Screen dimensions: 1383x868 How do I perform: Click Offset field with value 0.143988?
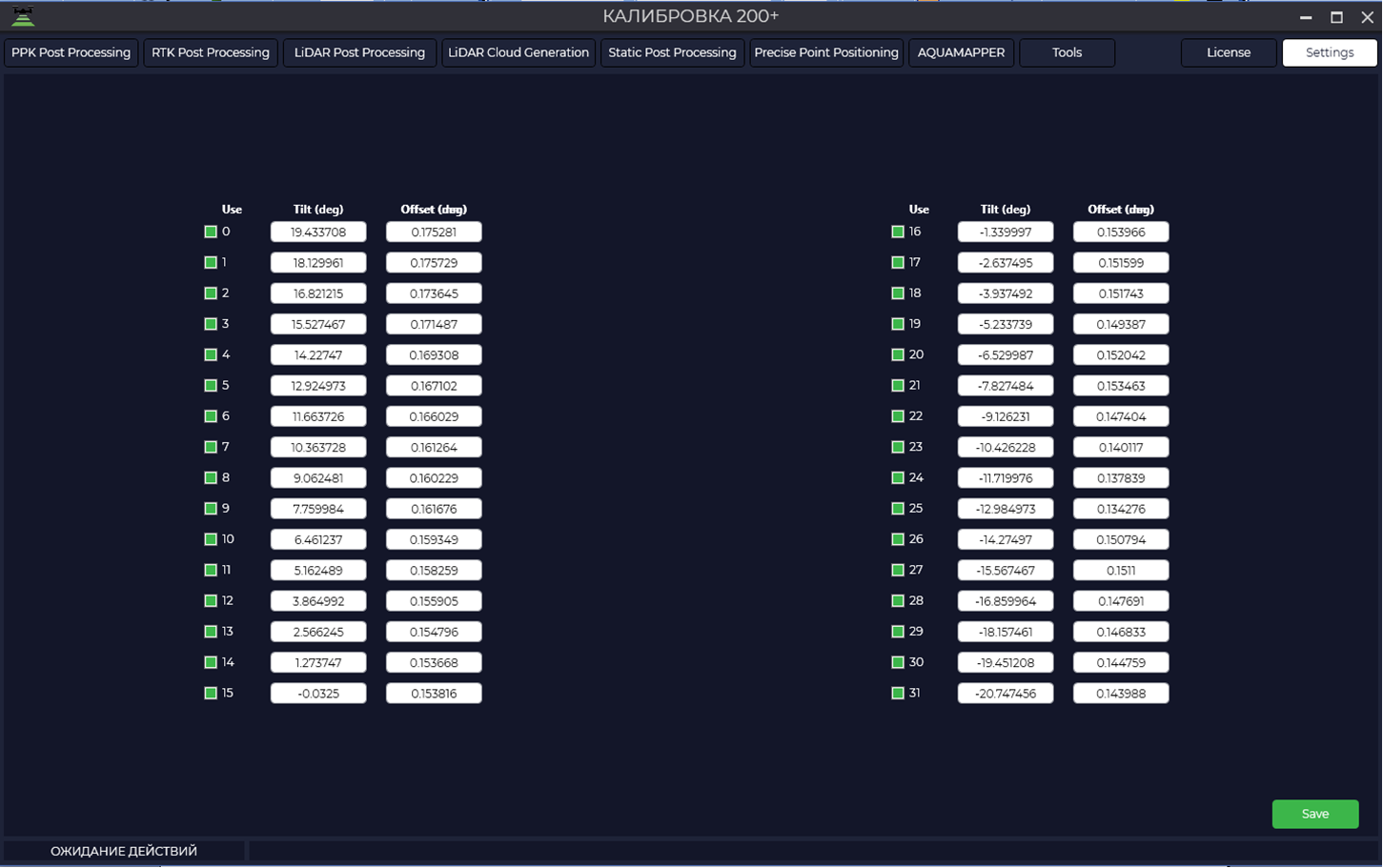click(1121, 694)
